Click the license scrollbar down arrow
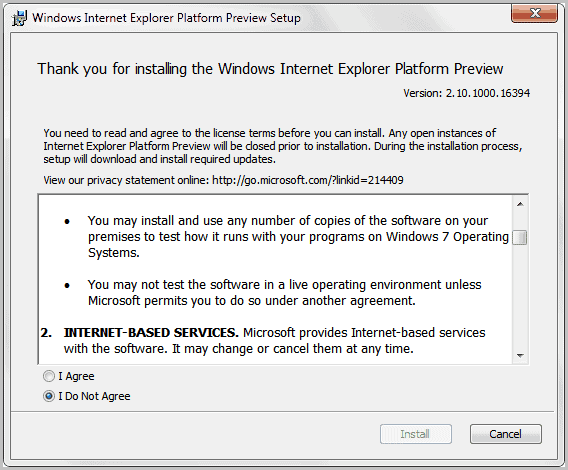Screen dimensions: 568x470 520,355
